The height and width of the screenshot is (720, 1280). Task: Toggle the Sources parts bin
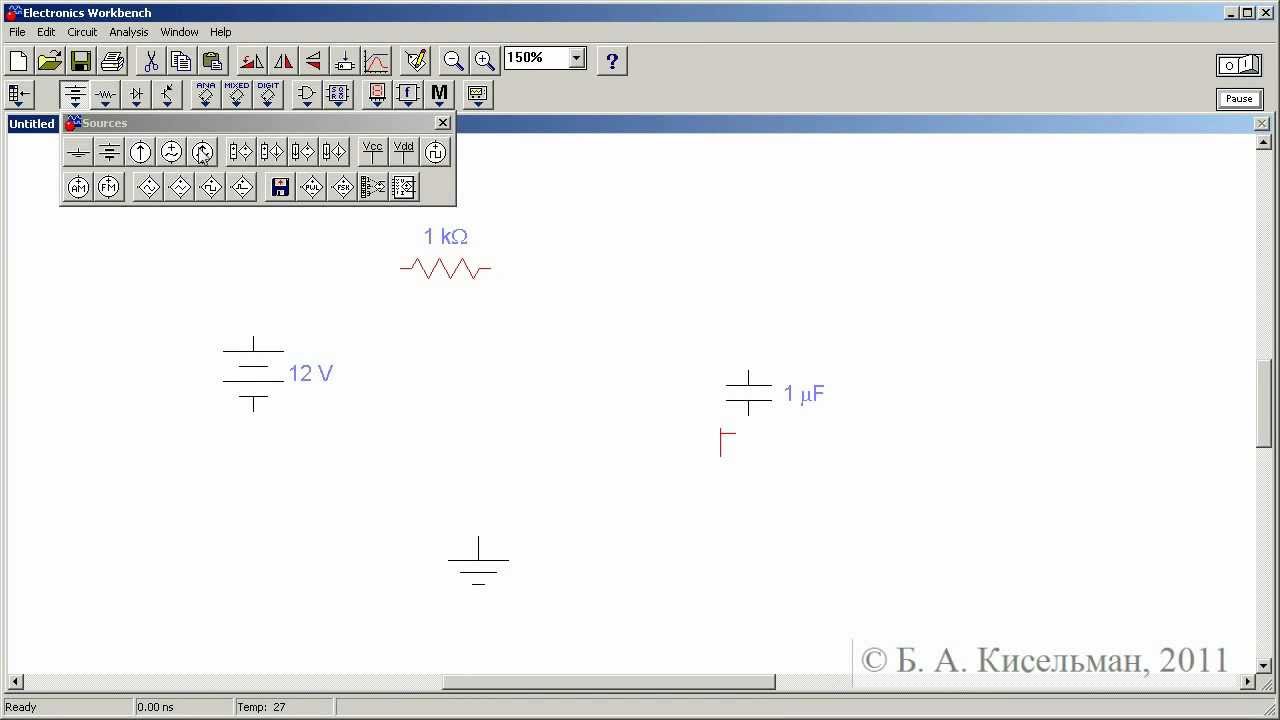coord(74,95)
